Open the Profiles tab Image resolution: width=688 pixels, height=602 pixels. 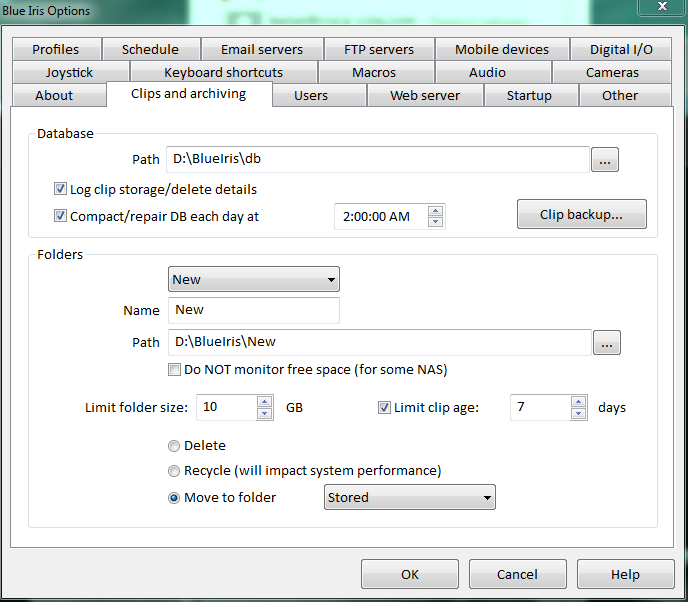[57, 49]
